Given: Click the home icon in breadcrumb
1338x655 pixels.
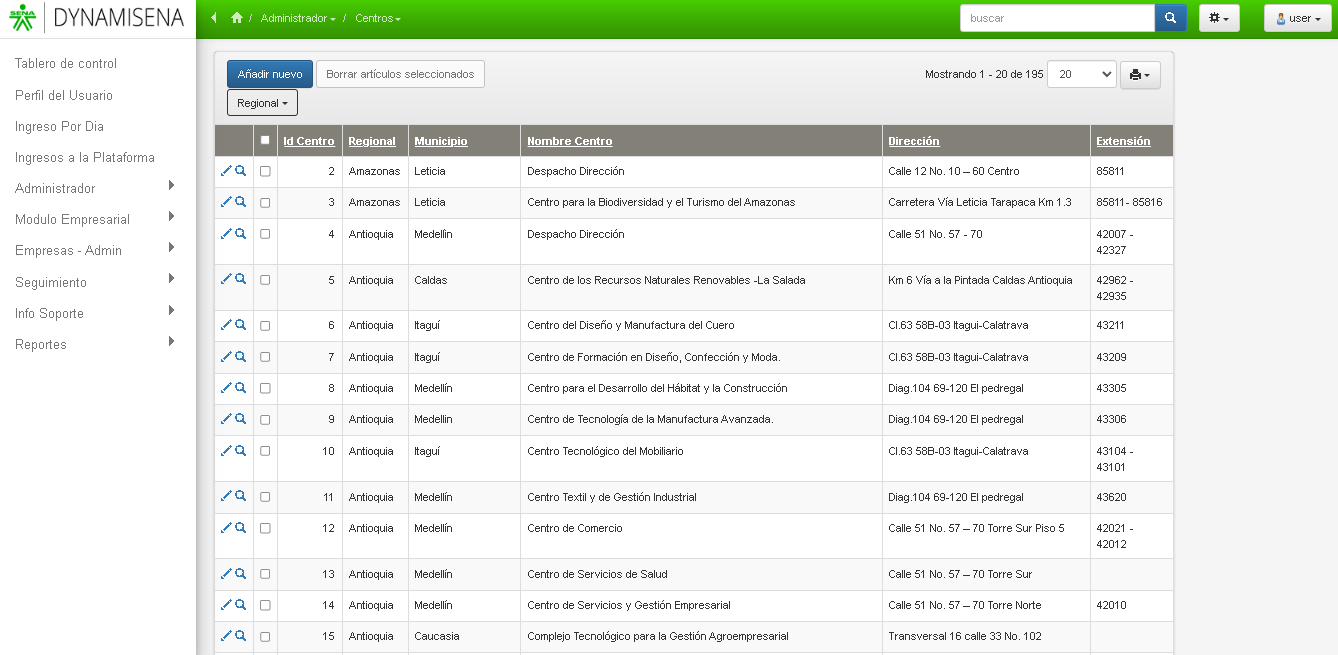Looking at the screenshot, I should click(x=237, y=18).
